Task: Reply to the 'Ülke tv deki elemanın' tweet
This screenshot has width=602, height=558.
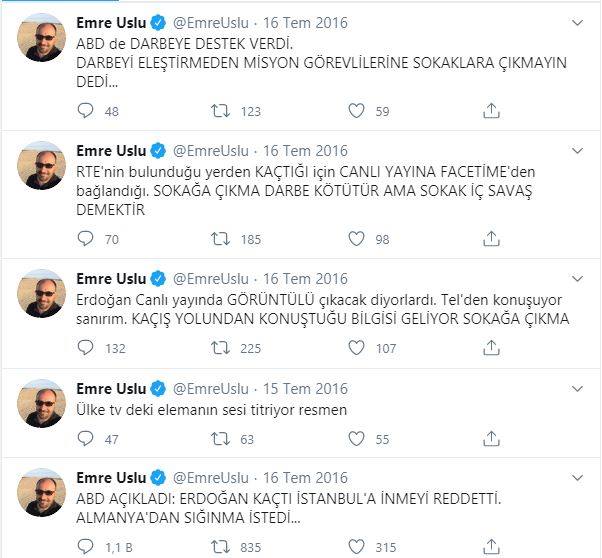Action: coord(85,439)
